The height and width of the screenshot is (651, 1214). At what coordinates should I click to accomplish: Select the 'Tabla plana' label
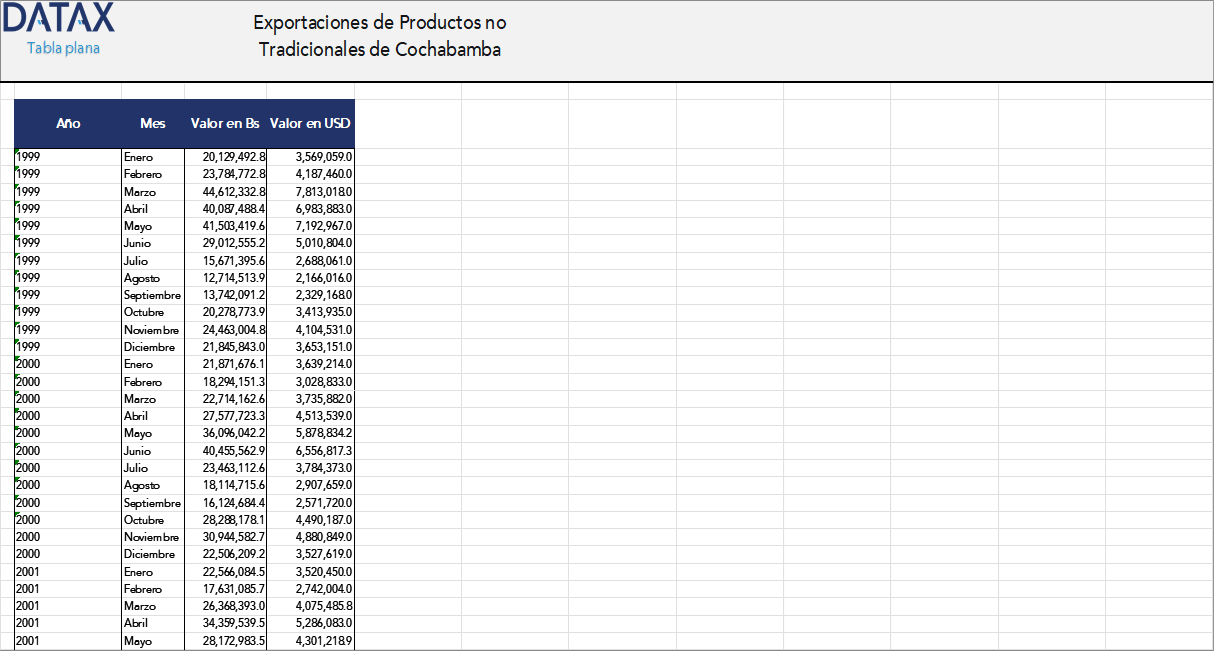point(63,47)
